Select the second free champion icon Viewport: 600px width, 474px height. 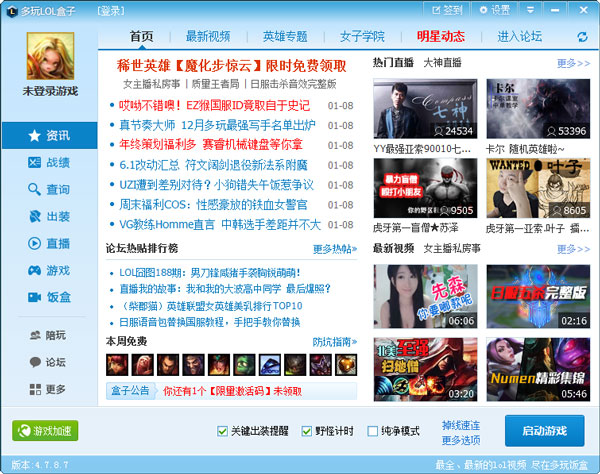142,365
